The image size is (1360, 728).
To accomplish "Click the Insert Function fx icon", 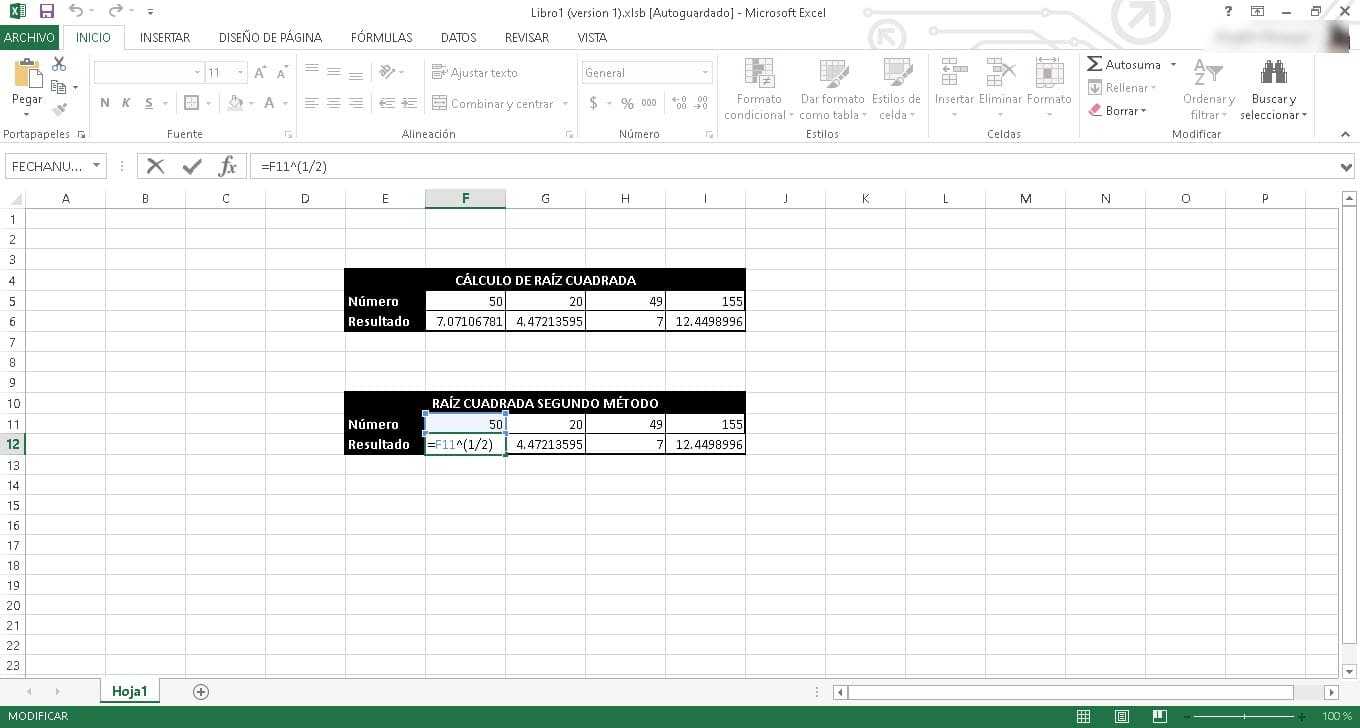I will click(227, 166).
